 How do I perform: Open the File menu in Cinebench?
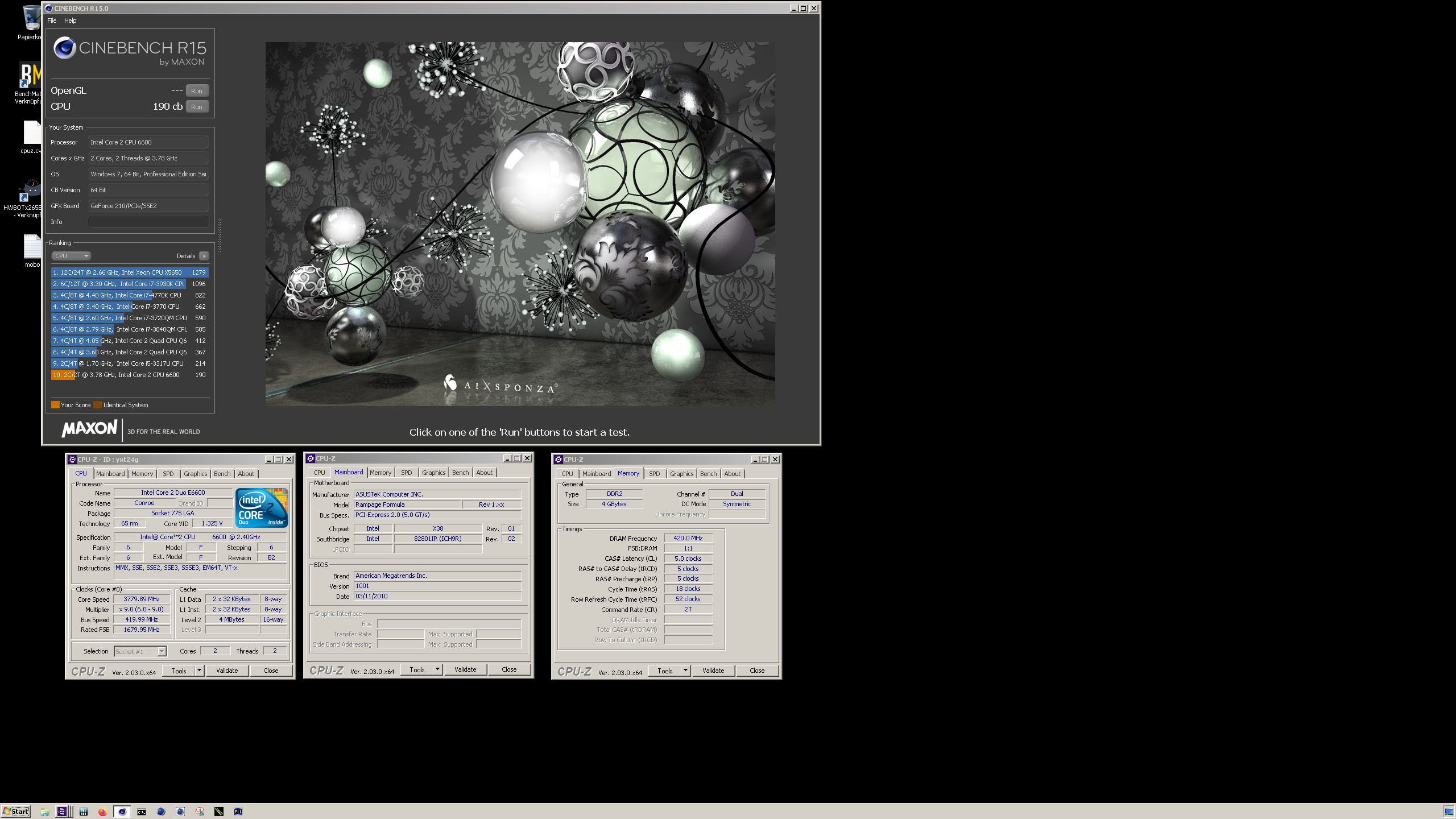click(x=52, y=20)
